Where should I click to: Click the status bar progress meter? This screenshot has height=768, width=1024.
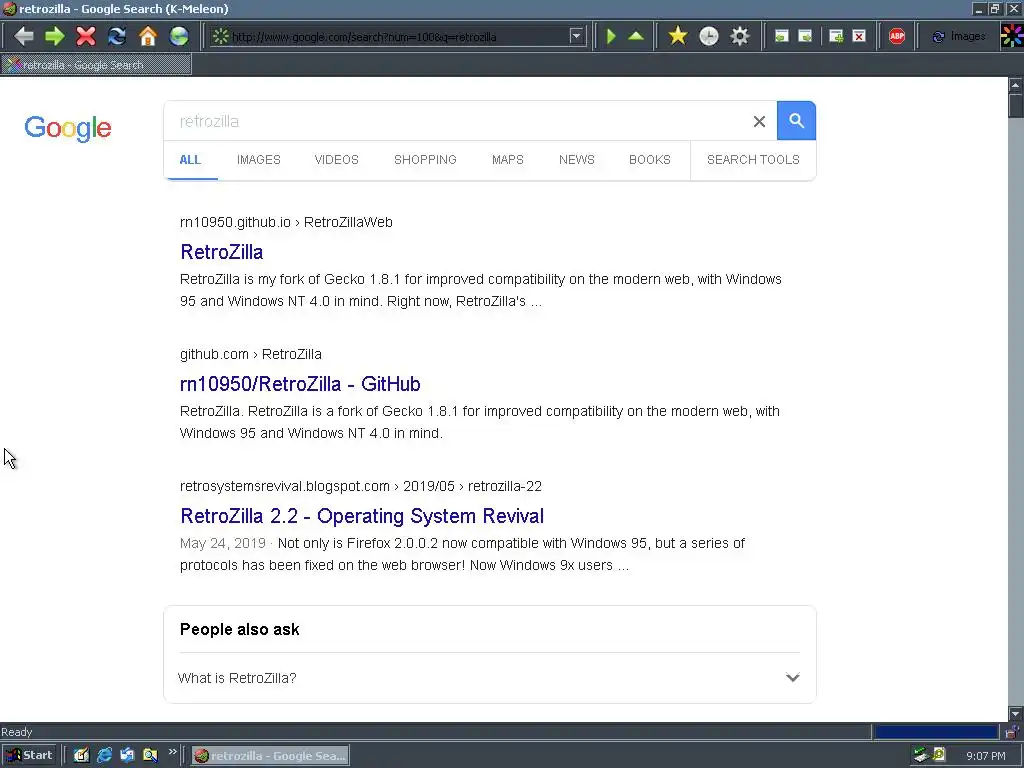click(x=936, y=732)
